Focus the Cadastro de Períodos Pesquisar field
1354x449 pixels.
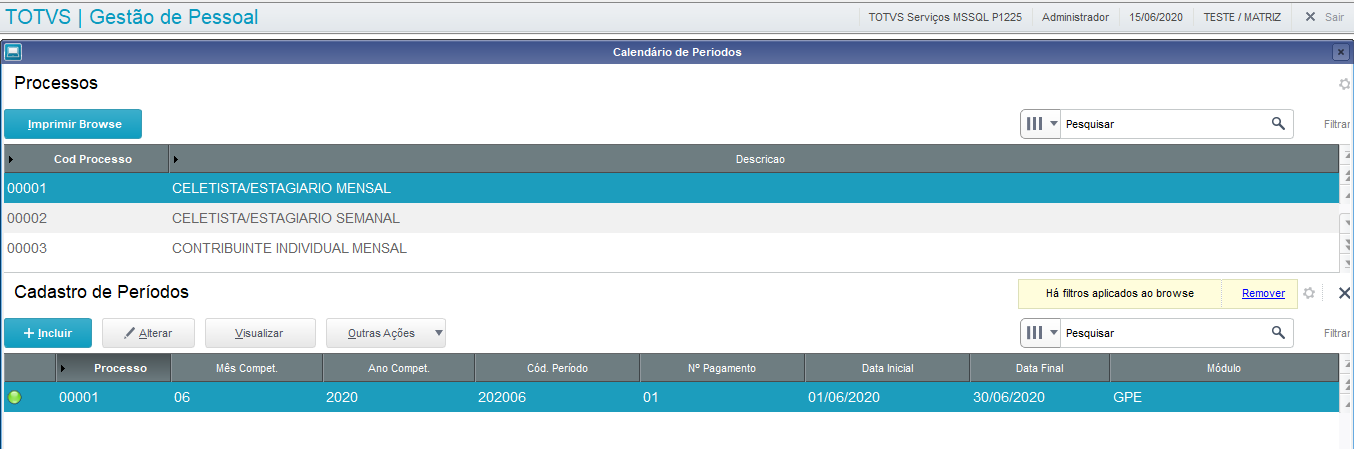click(1165, 333)
